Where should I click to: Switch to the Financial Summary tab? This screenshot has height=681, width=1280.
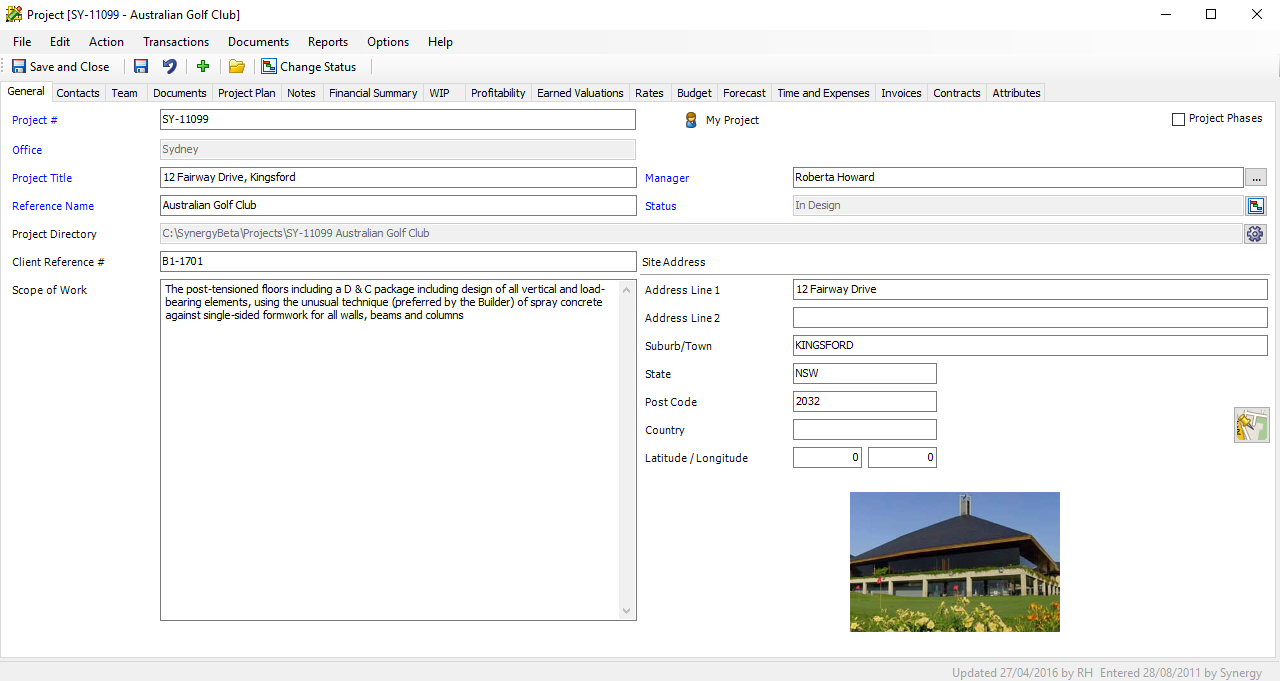click(373, 93)
